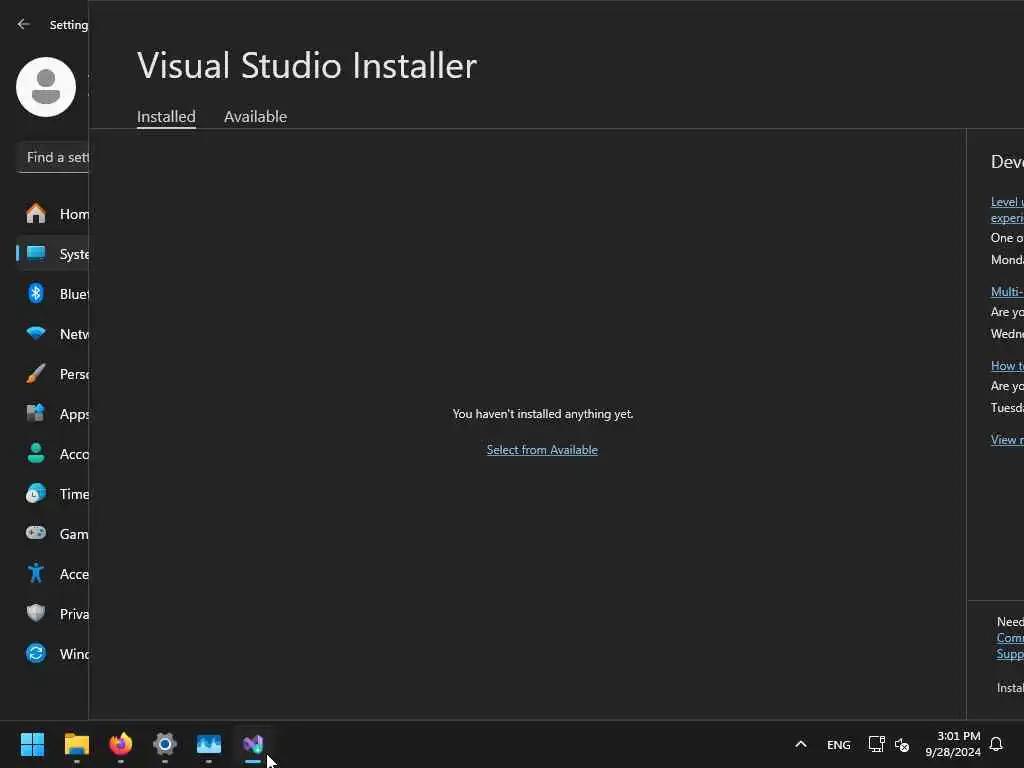
Task: Open the Community link under Need help
Action: (1010, 638)
